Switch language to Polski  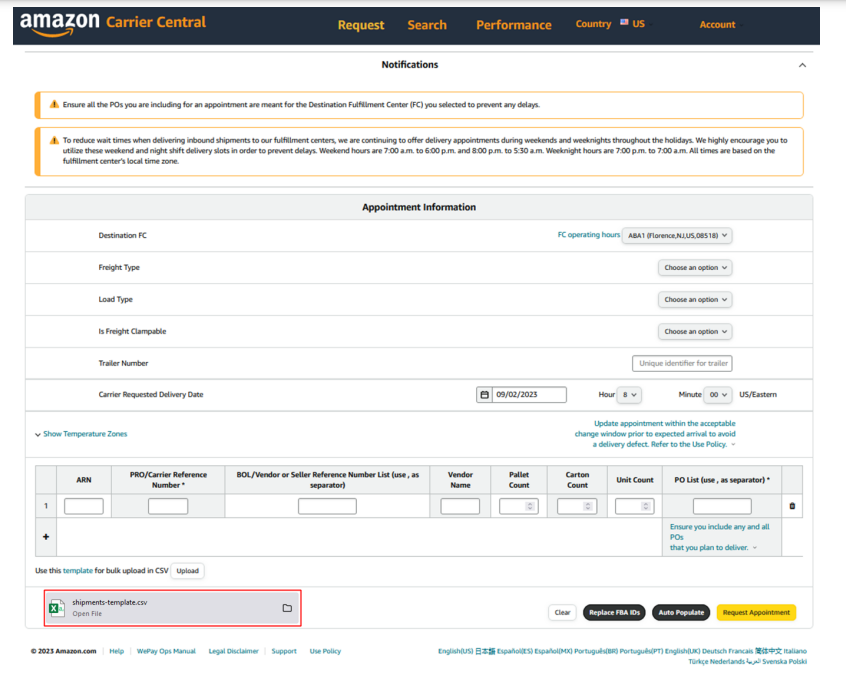798,662
